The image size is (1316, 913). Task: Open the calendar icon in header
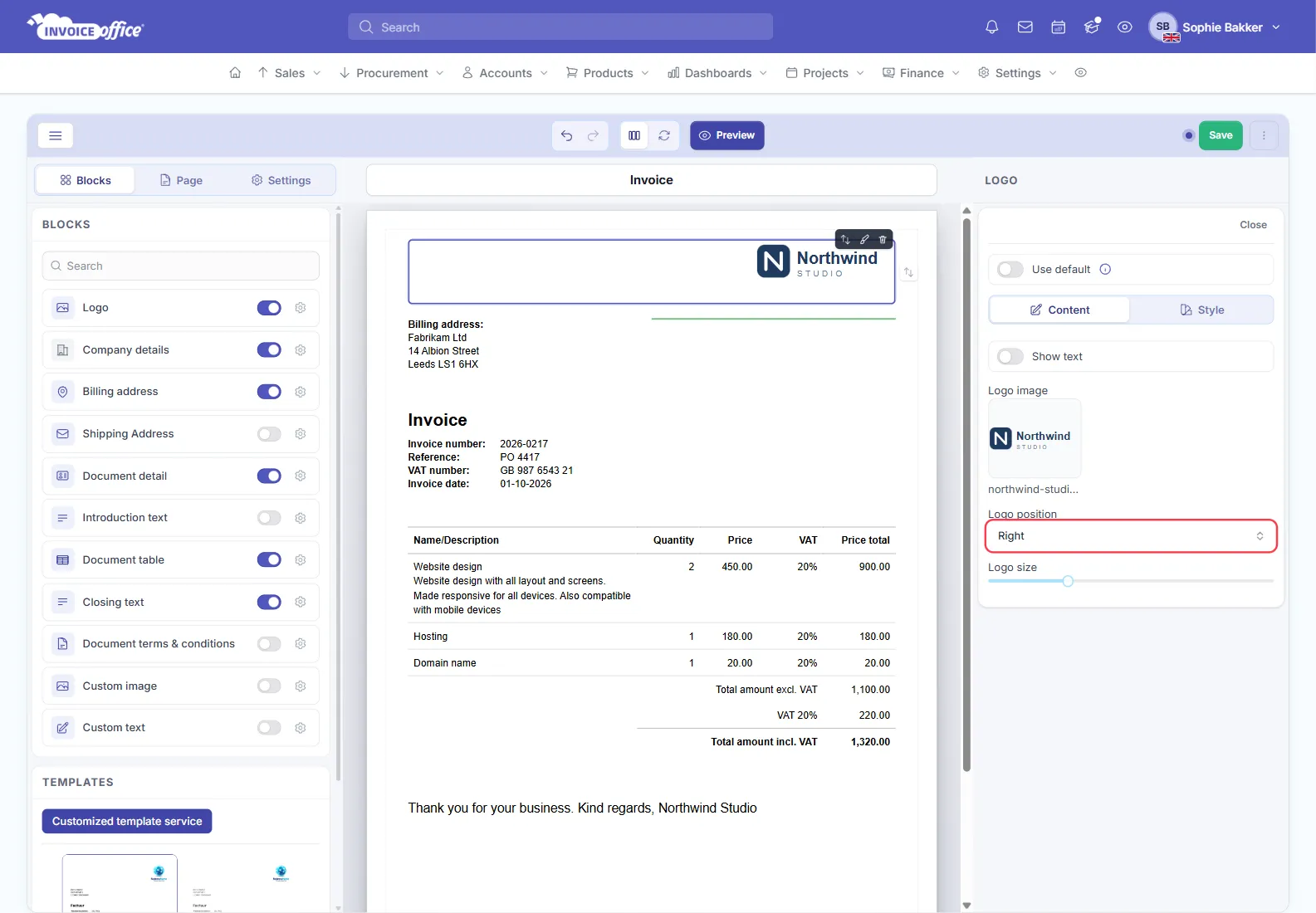coord(1059,27)
